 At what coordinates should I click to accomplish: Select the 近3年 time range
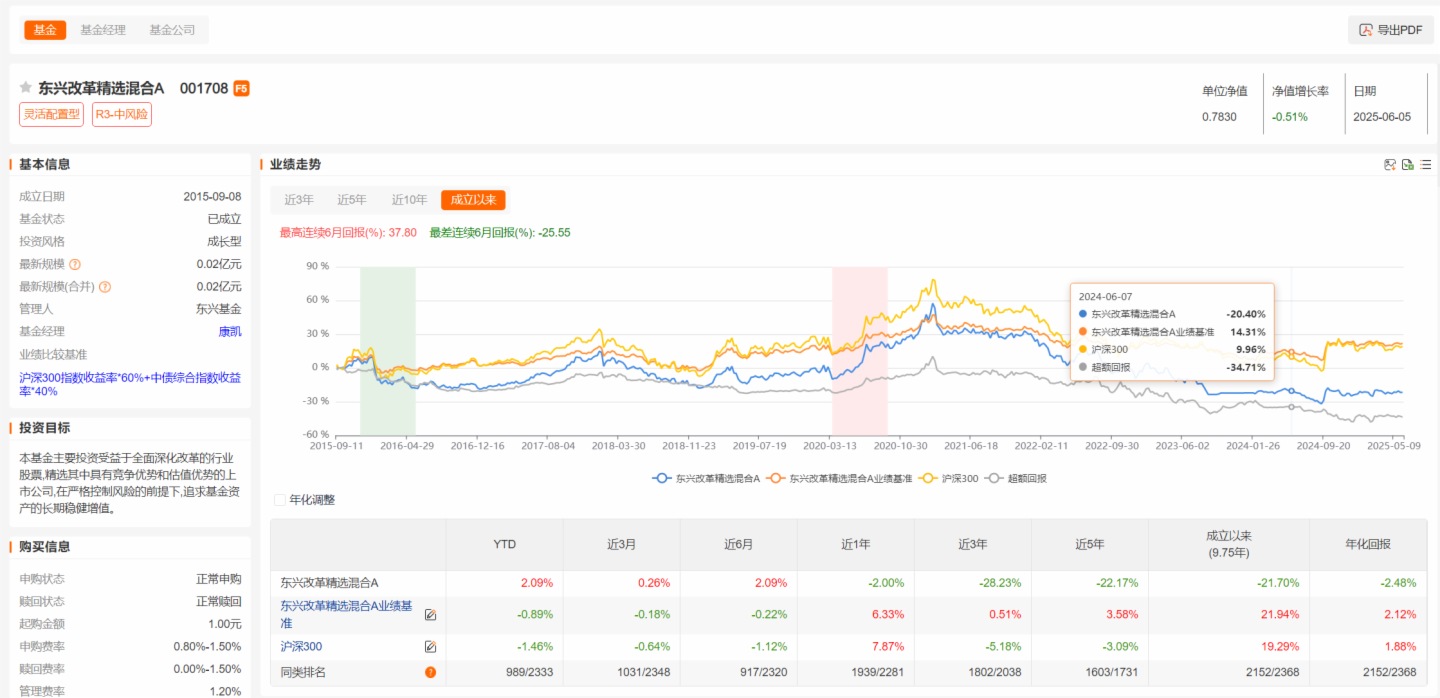click(299, 200)
